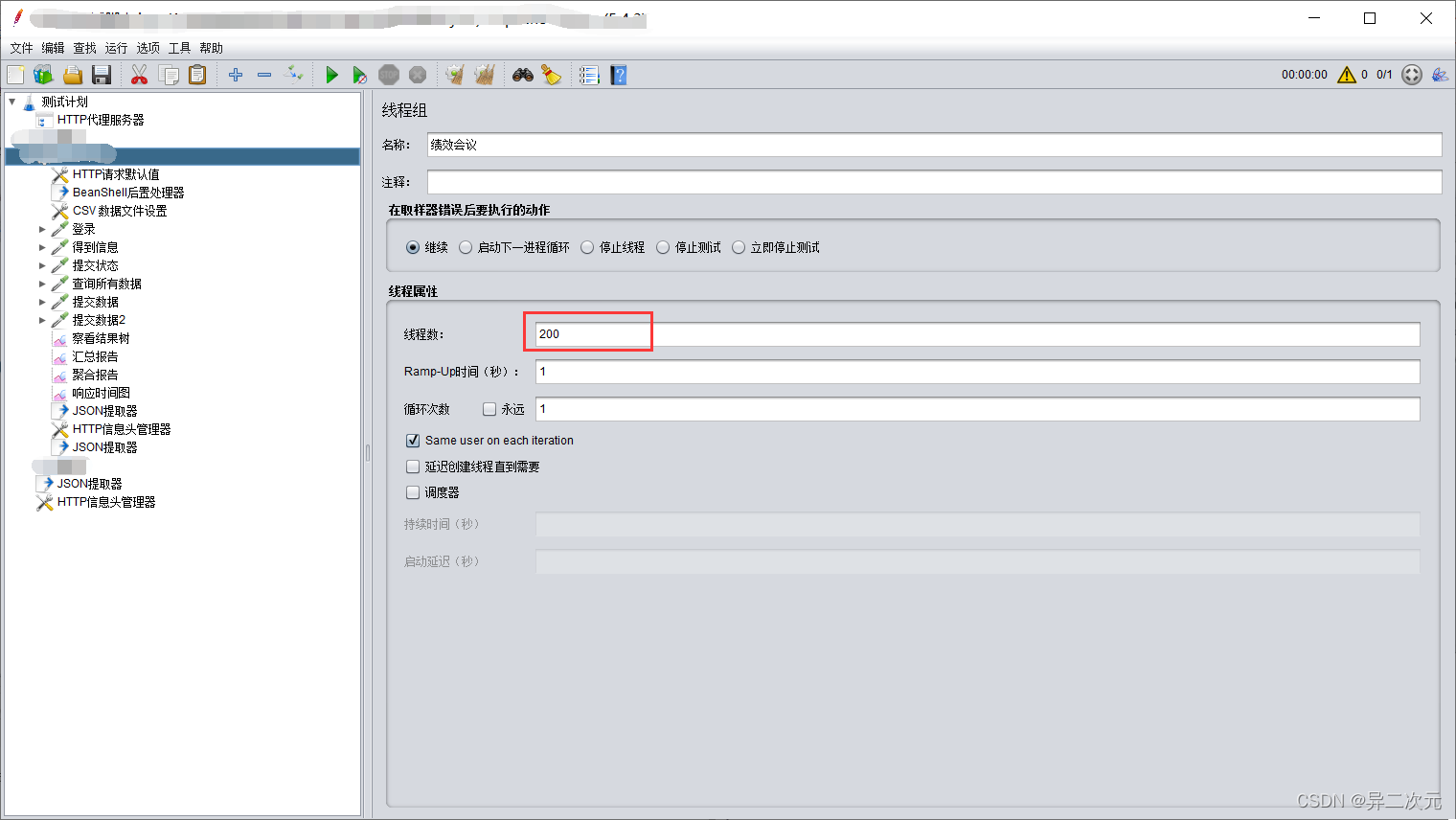The height and width of the screenshot is (820, 1456).
Task: Collapse all nodes with the minus icon
Action: (x=264, y=75)
